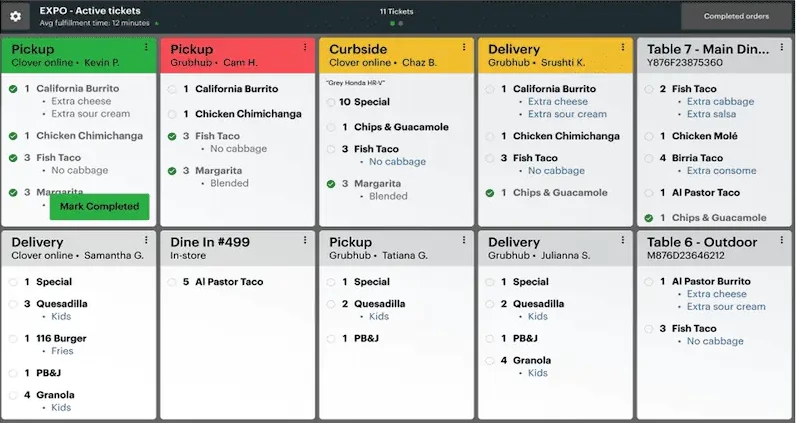This screenshot has width=796, height=423.
Task: Open kebab menu on Cam H. pickup ticket
Action: [x=306, y=47]
